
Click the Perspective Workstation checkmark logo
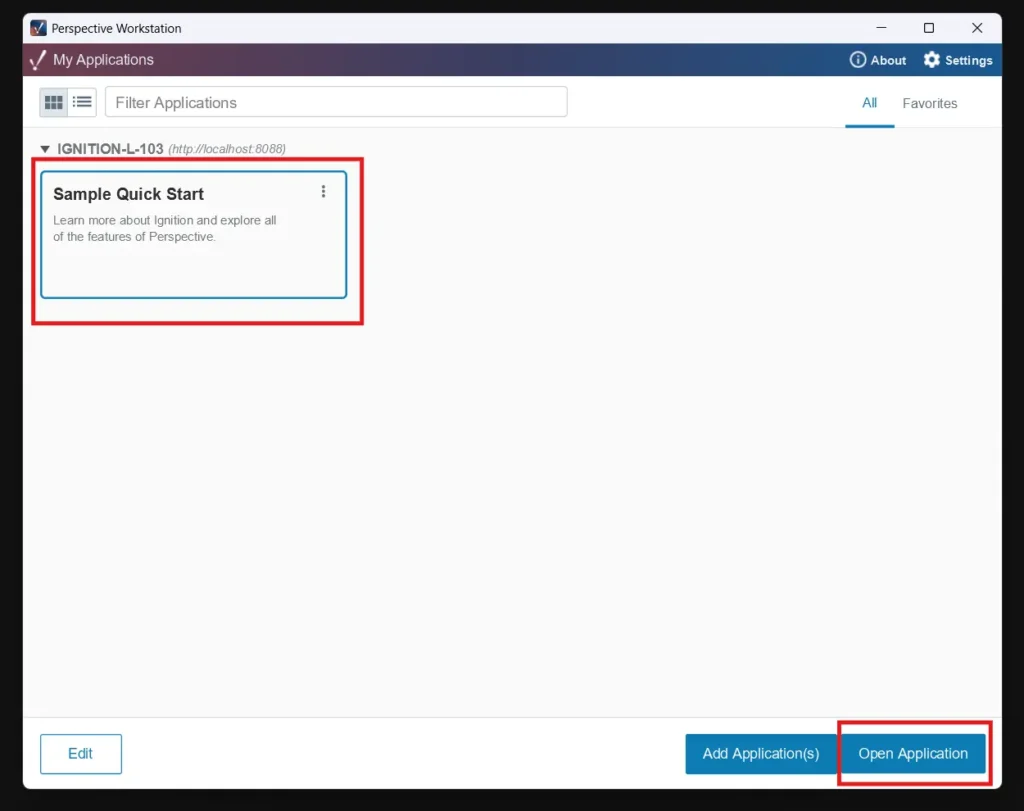click(37, 60)
